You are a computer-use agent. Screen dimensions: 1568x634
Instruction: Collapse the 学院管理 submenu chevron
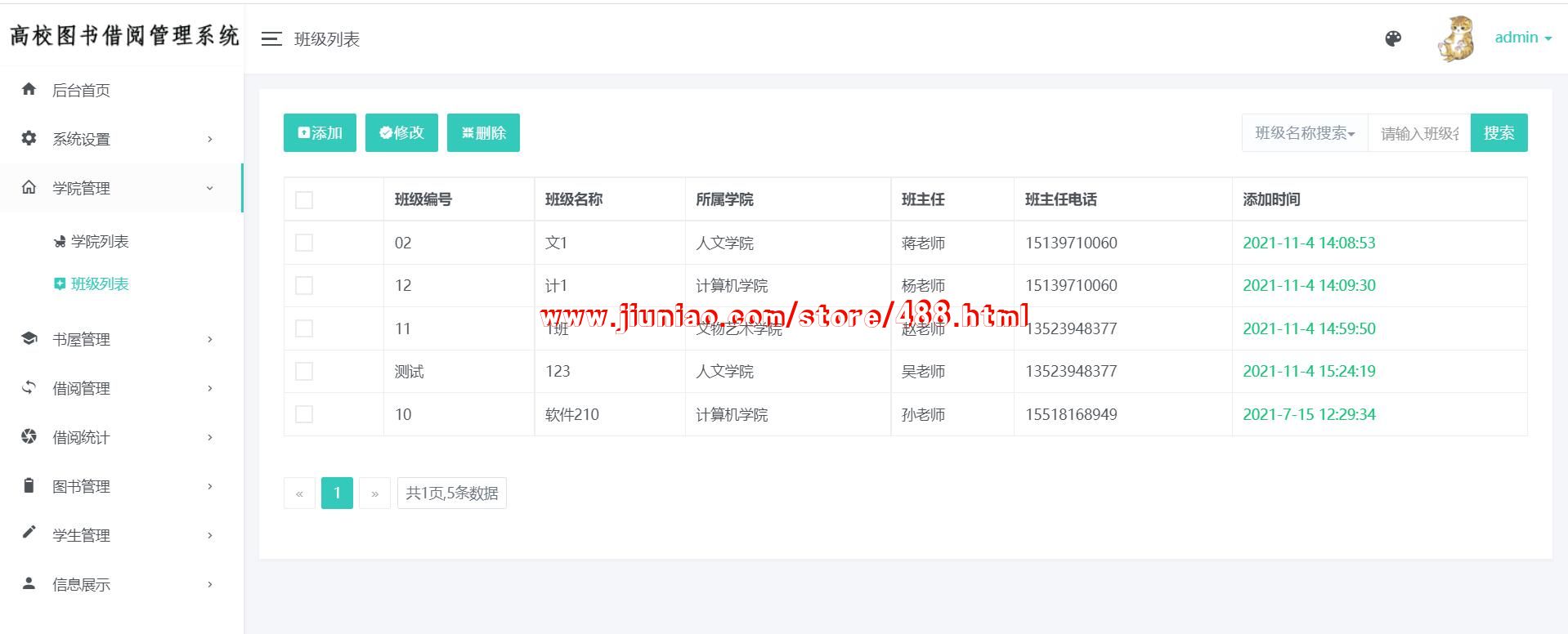pos(210,188)
